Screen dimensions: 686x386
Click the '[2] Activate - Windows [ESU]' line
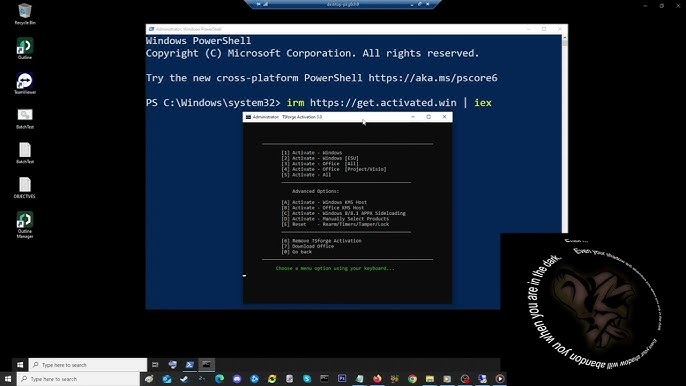(320, 158)
